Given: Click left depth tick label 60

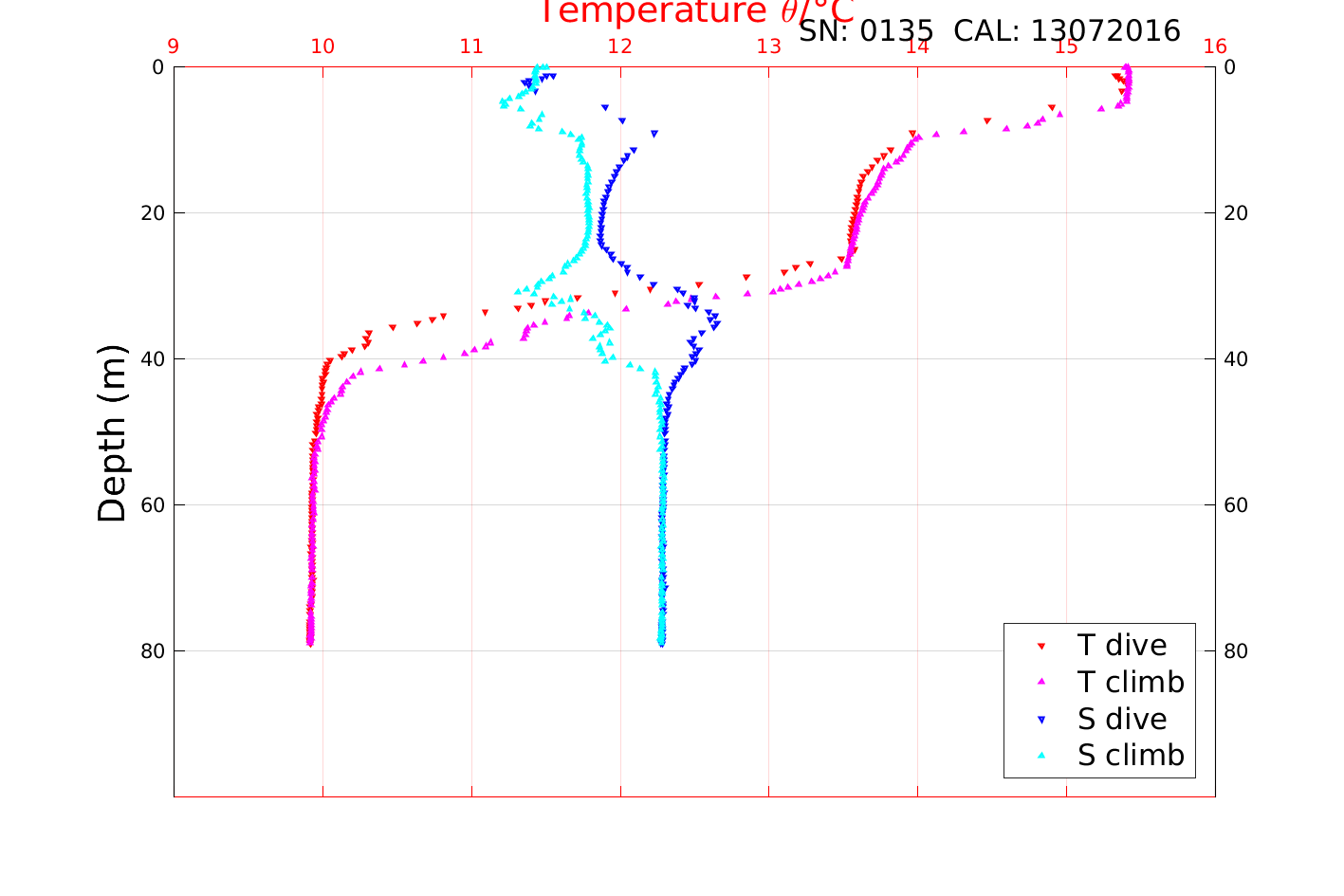Looking at the screenshot, I should coord(153,505).
